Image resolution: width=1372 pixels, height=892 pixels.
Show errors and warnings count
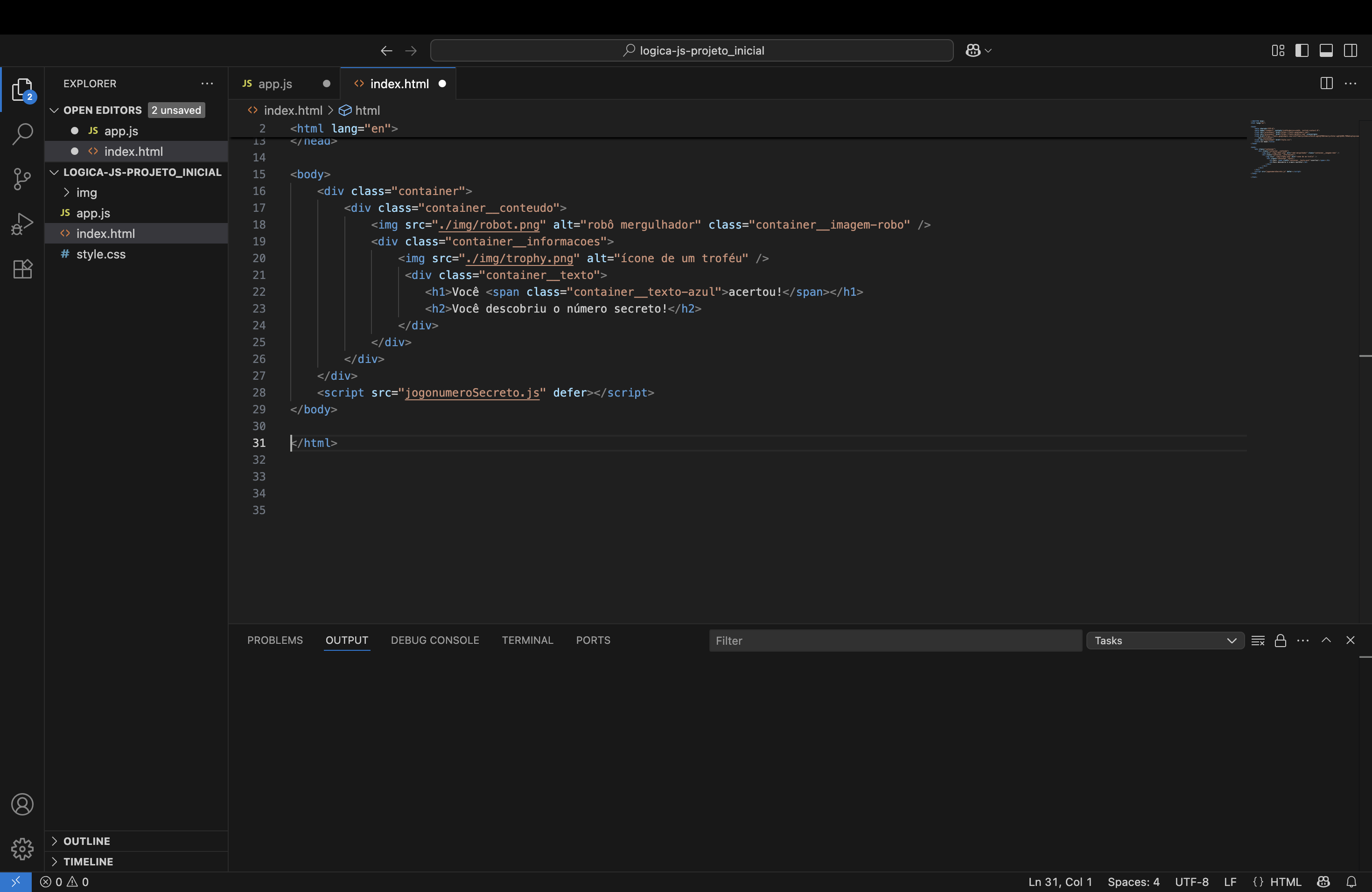(x=64, y=882)
